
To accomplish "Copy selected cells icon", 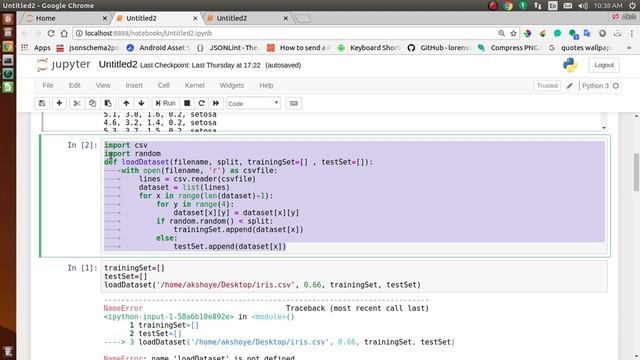I will [x=93, y=103].
